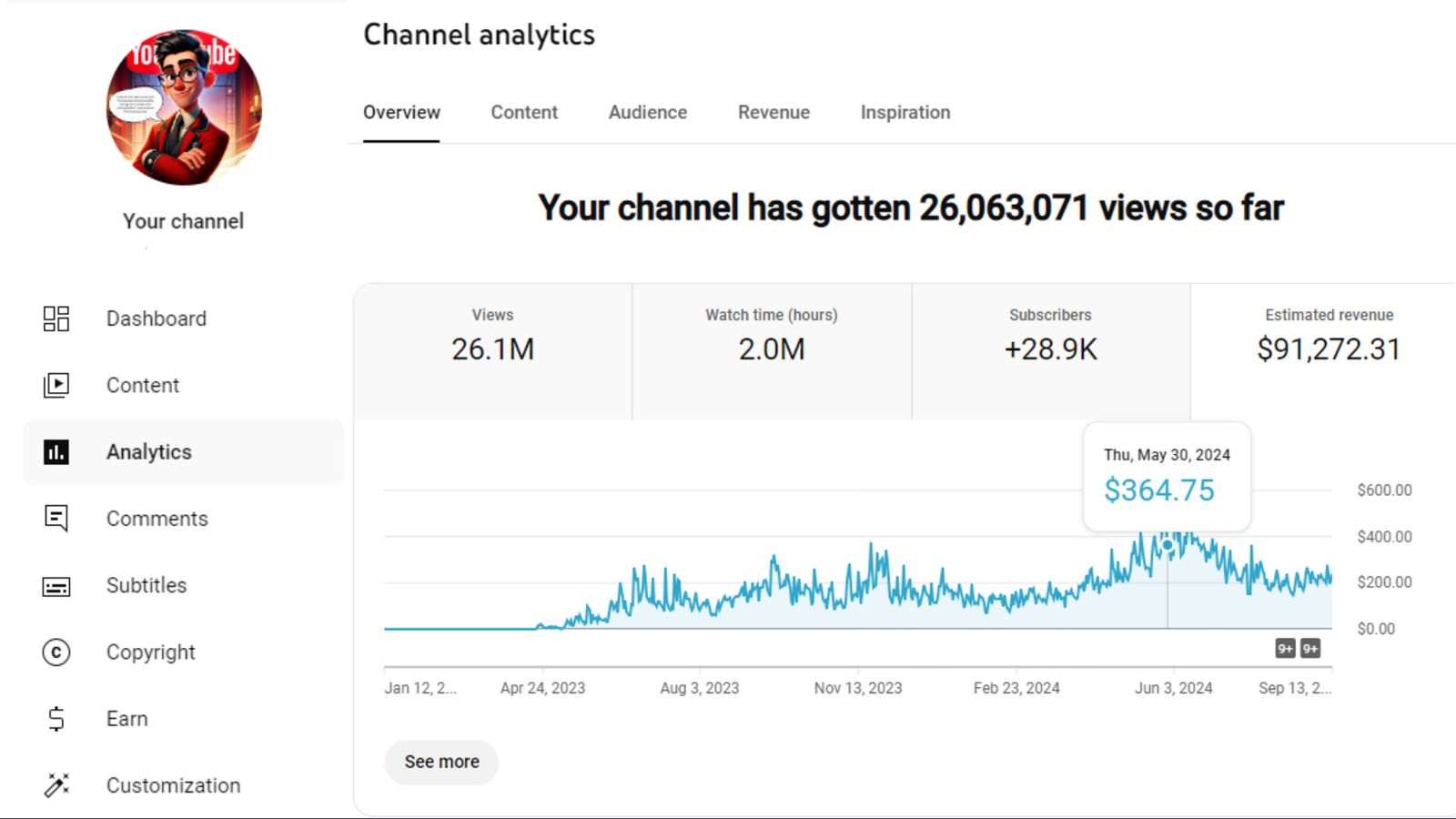Click the Feb 23, 2024 axis label
This screenshot has height=819, width=1456.
[x=1016, y=688]
